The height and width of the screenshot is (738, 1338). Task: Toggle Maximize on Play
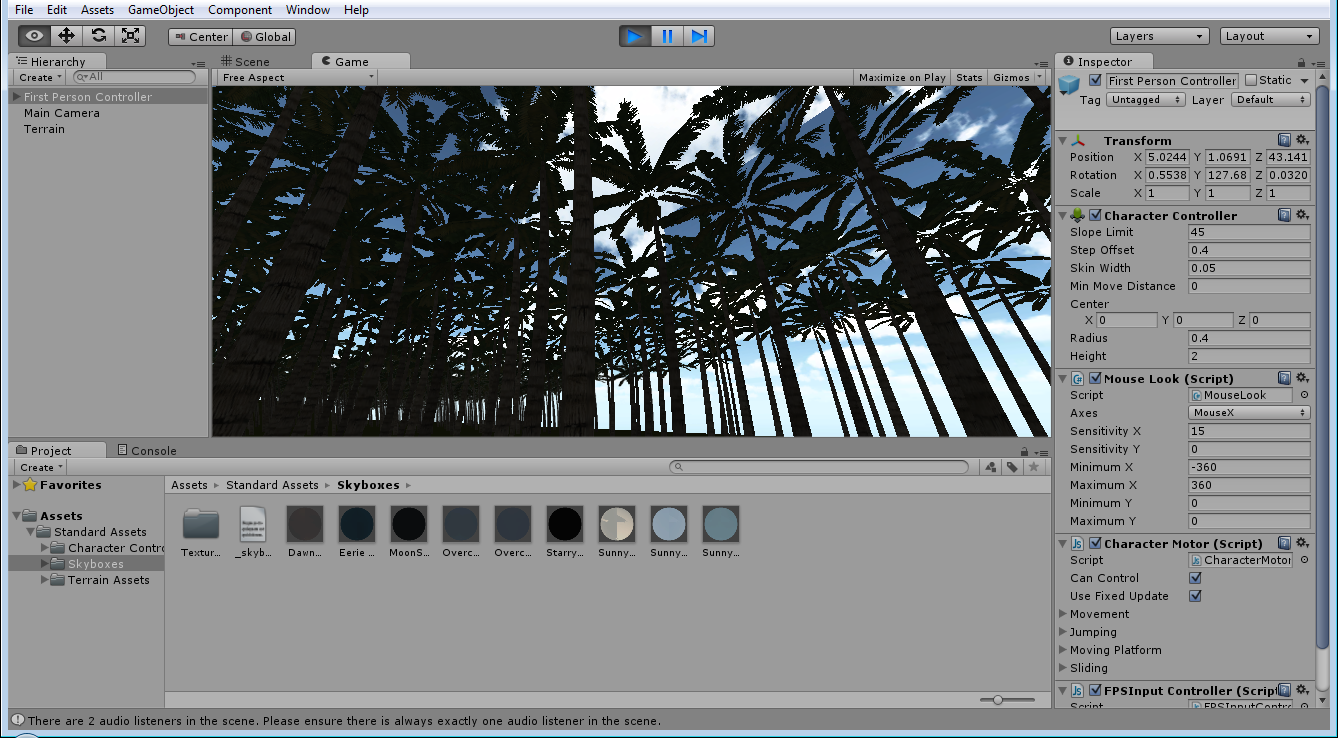coord(902,77)
